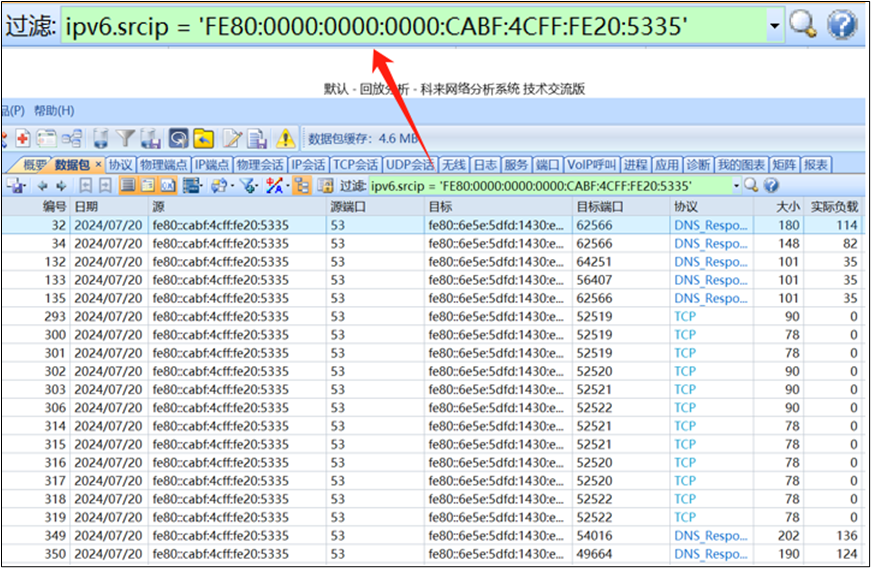This screenshot has height=568, width=871.
Task: Click the yellow warning triangle icon
Action: (286, 139)
